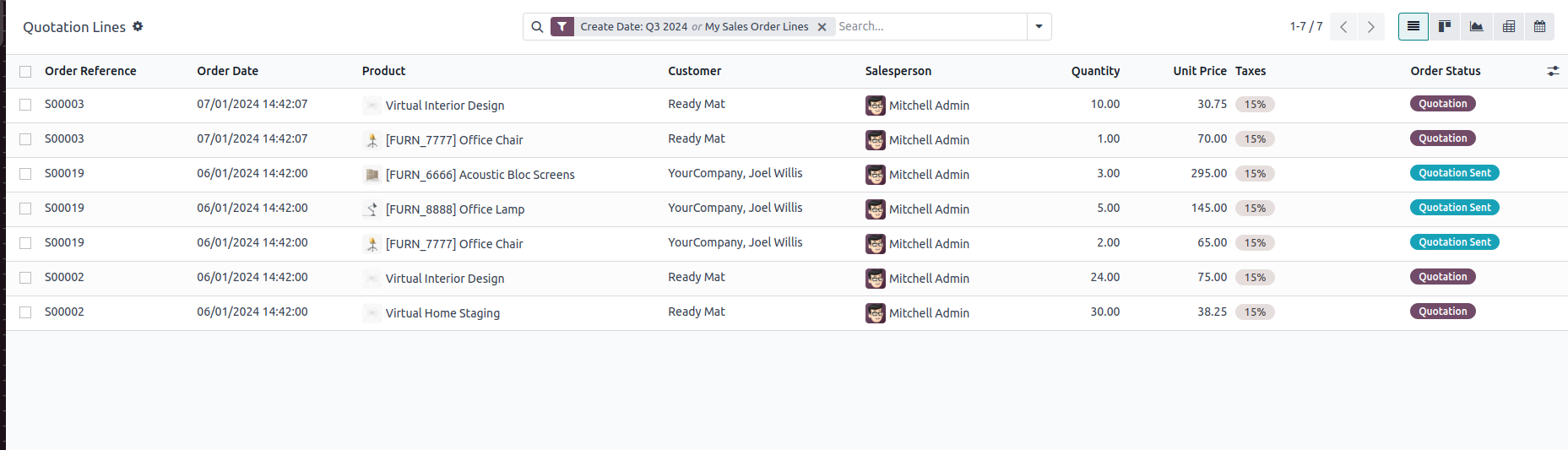Open the Acoustic Bloc Screens product line
The width and height of the screenshot is (1568, 450).
[x=480, y=175]
